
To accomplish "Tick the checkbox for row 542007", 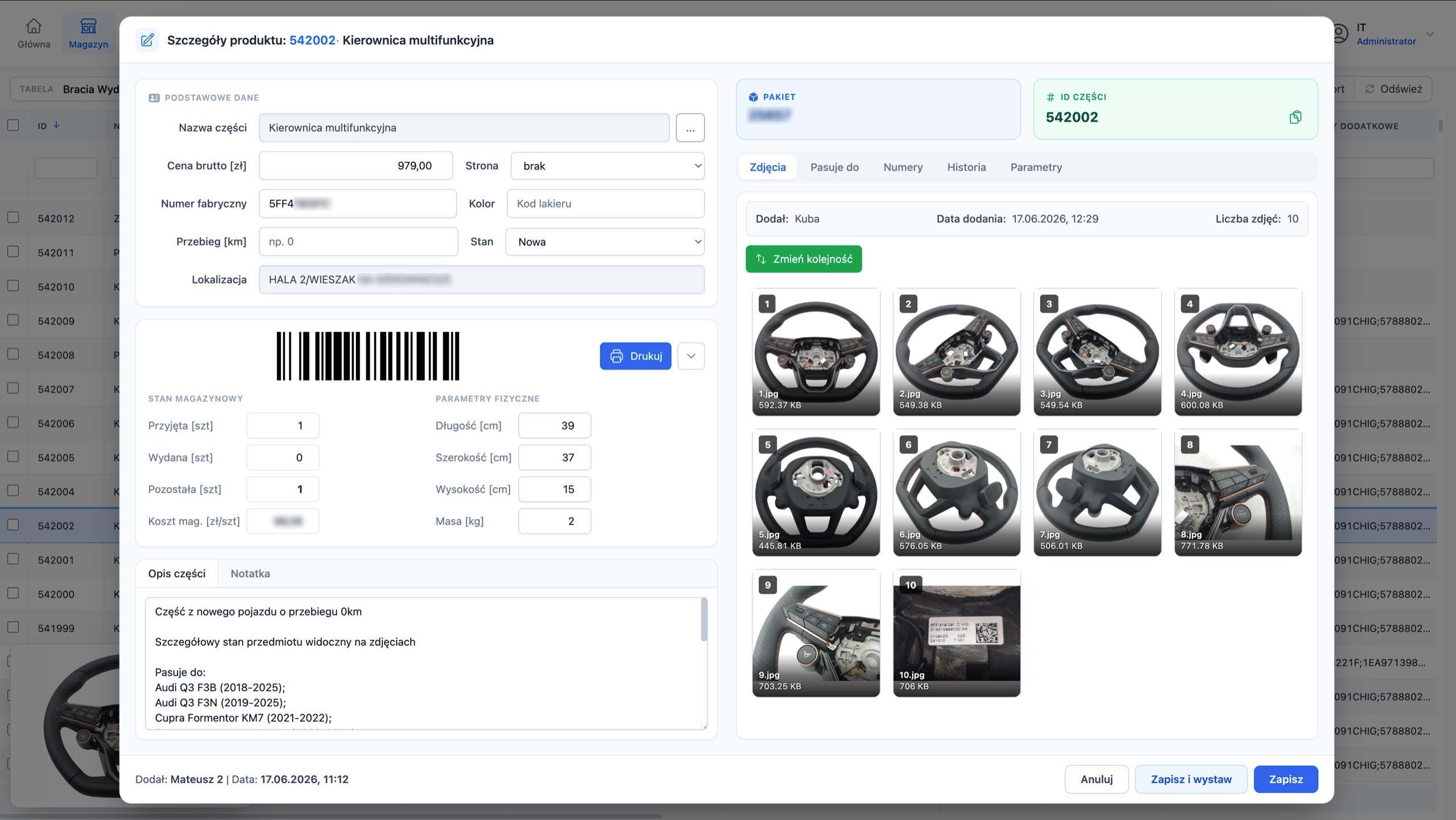I will tap(13, 388).
